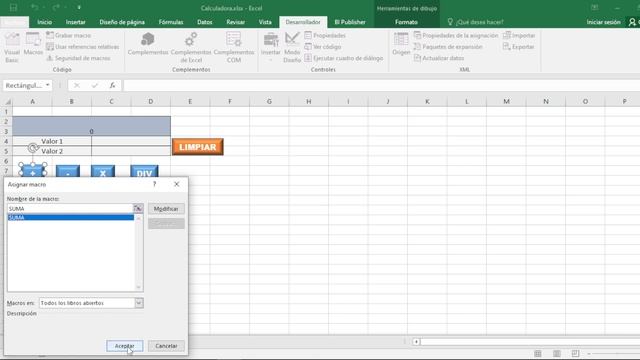
Task: Click Aceptar in Asignar macro dialog
Action: (124, 346)
